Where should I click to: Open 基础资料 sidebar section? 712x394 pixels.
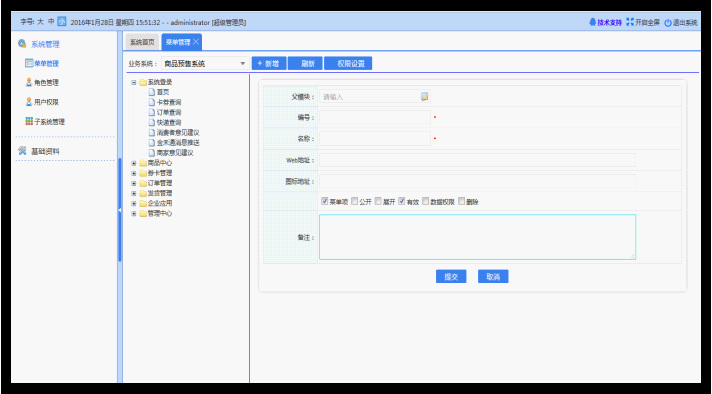(x=45, y=152)
